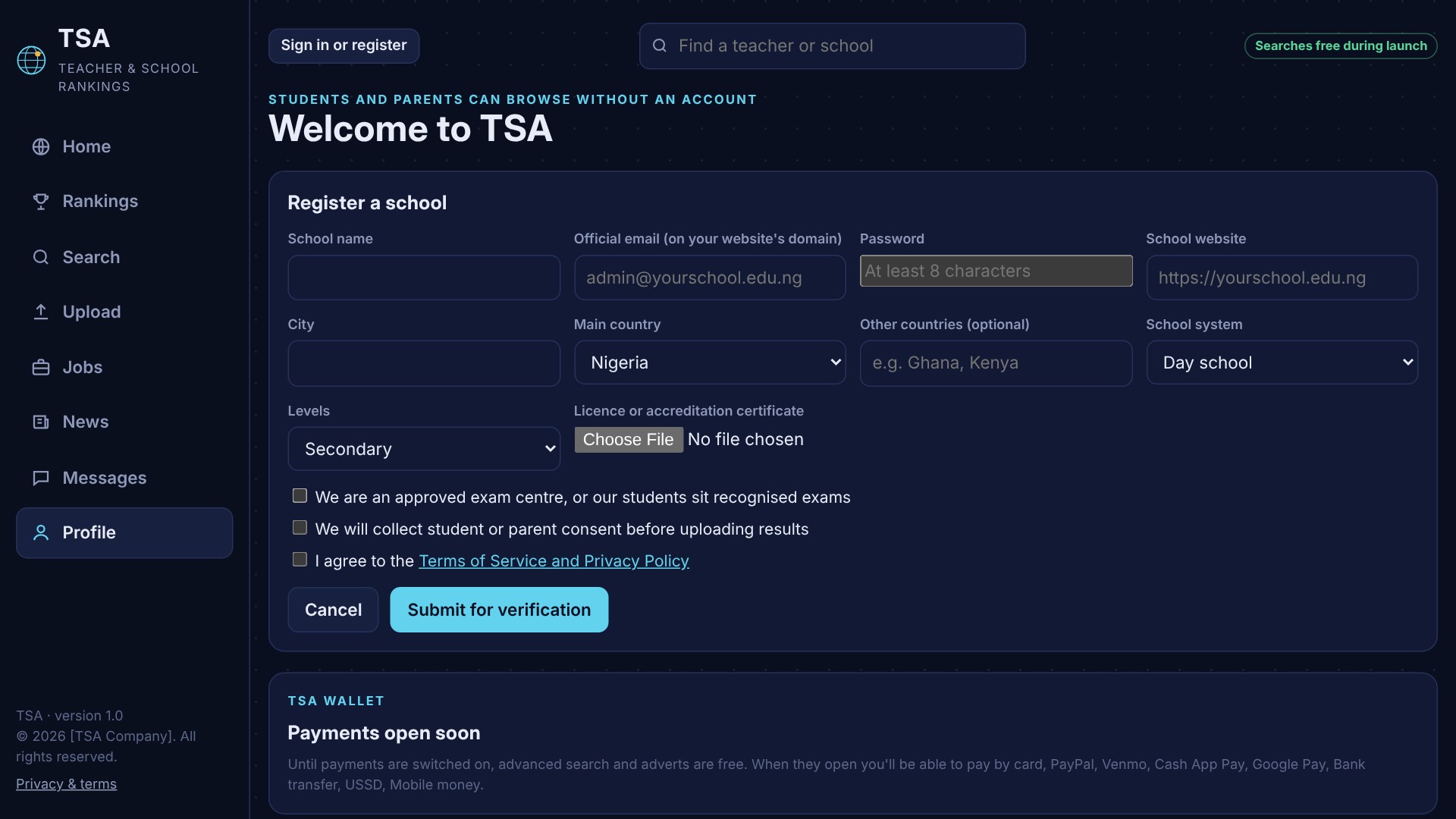
Task: Click the No file chosen text
Action: pos(745,440)
